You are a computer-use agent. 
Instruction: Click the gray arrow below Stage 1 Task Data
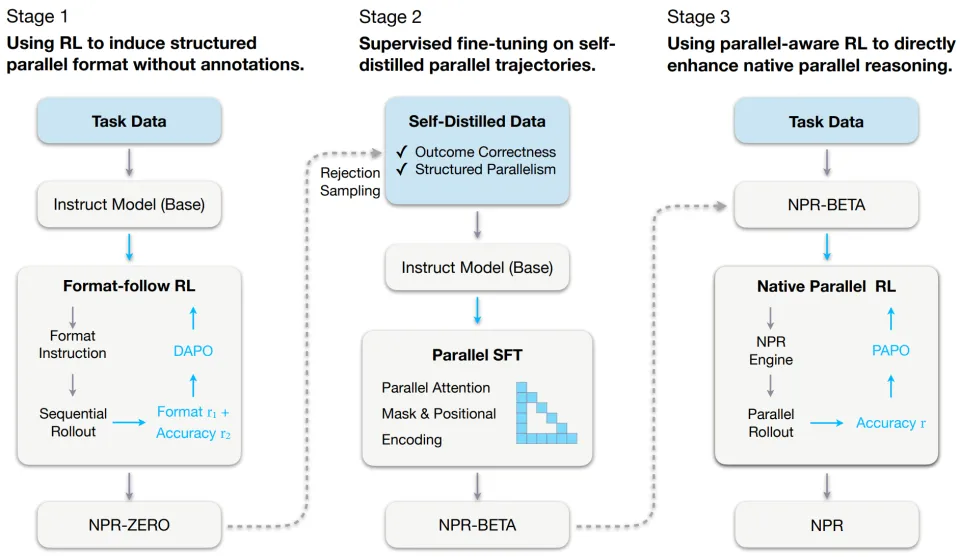pos(128,164)
